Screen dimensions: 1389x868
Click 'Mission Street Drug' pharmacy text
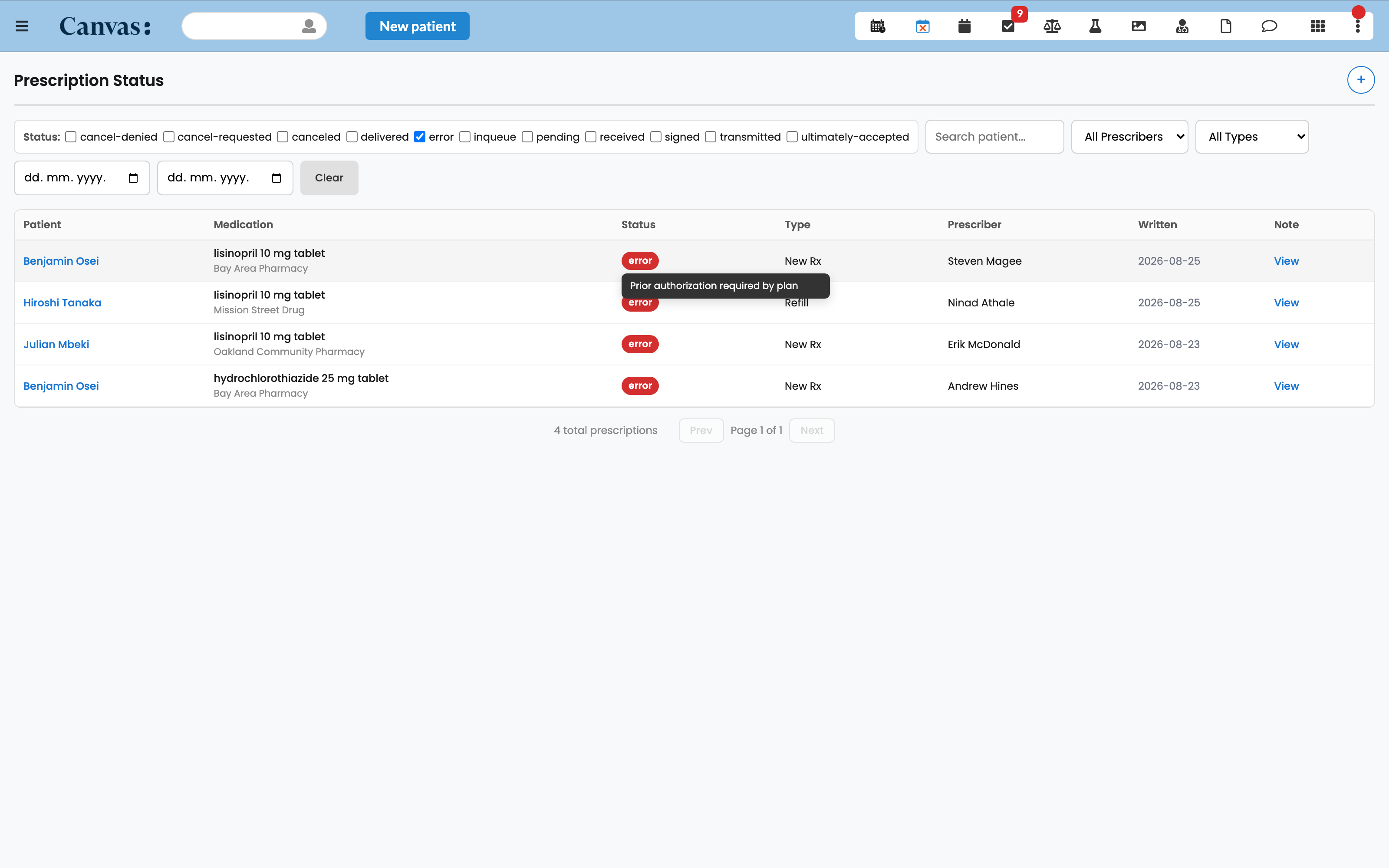pyautogui.click(x=259, y=310)
